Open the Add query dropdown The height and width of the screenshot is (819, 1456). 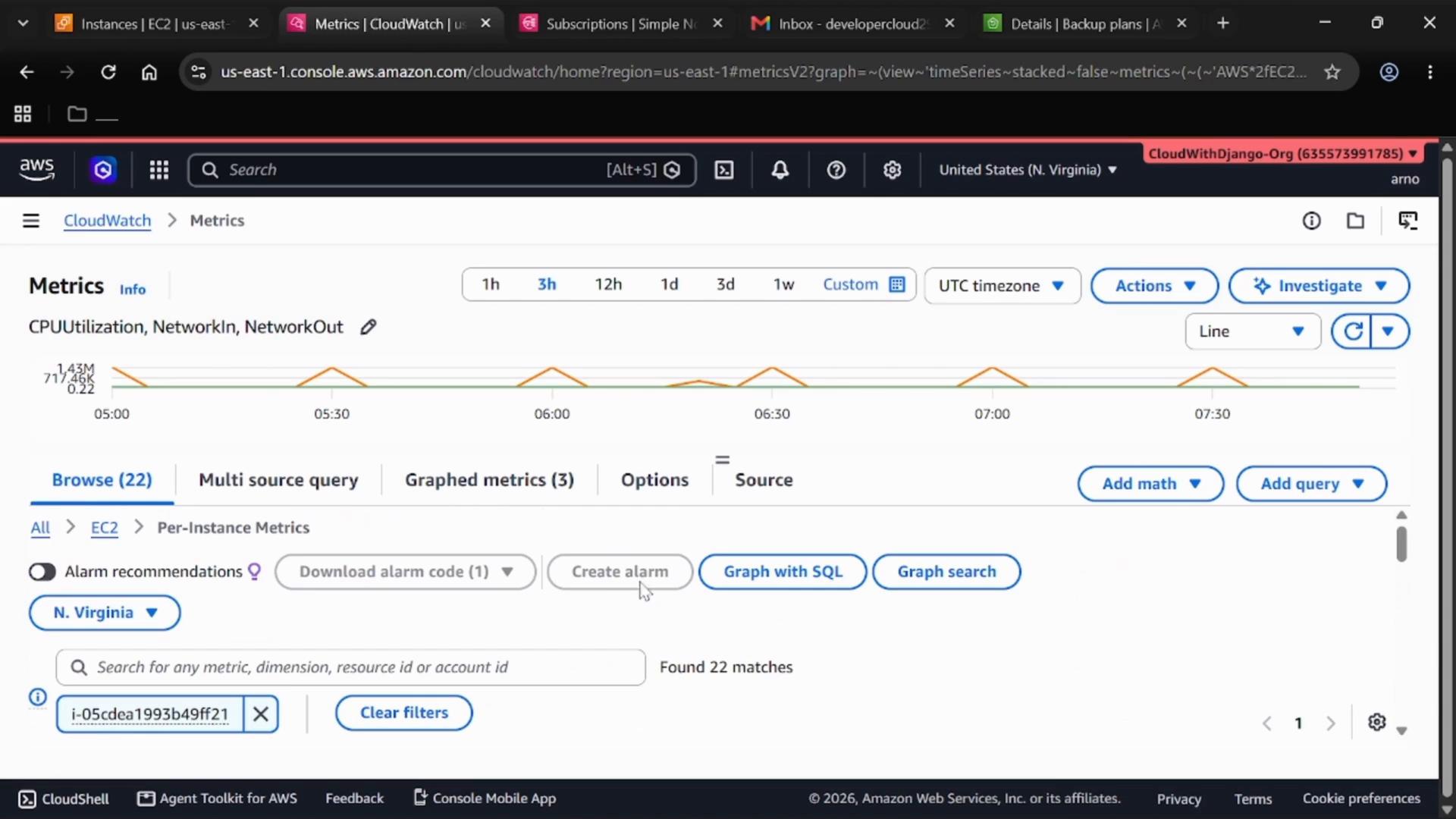(1311, 484)
